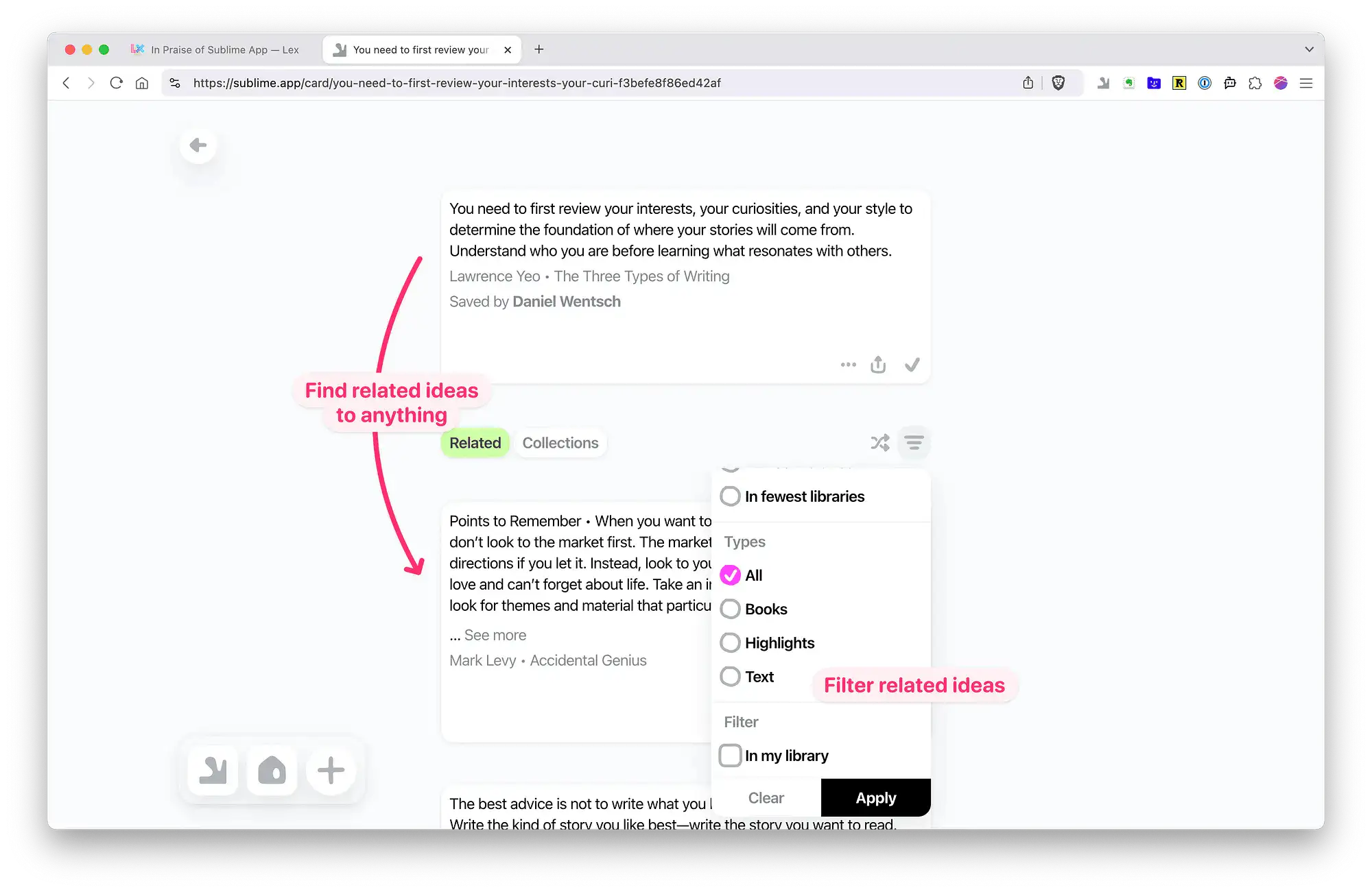Open the filter/sort options icon

pos(914,443)
